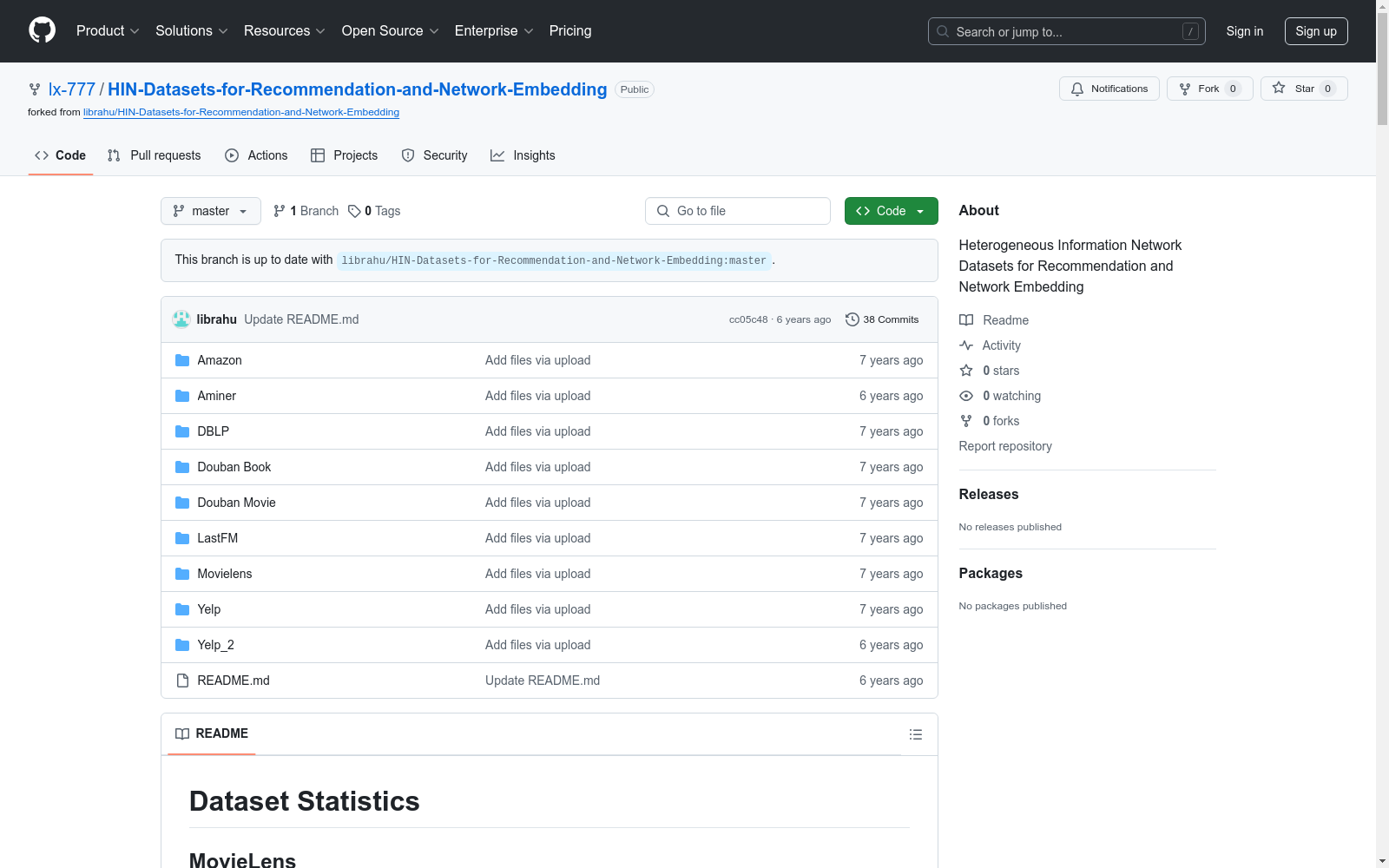Open the 38 Commits history link

882,319
